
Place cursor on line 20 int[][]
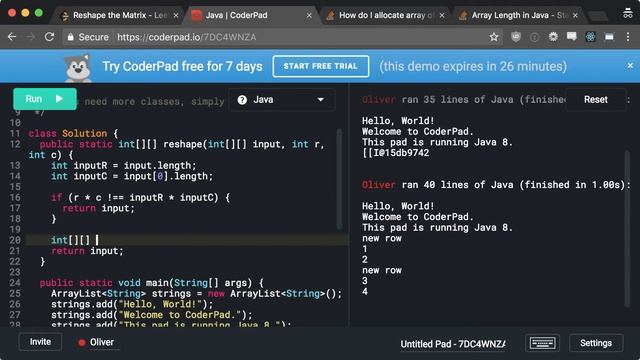tap(70, 240)
